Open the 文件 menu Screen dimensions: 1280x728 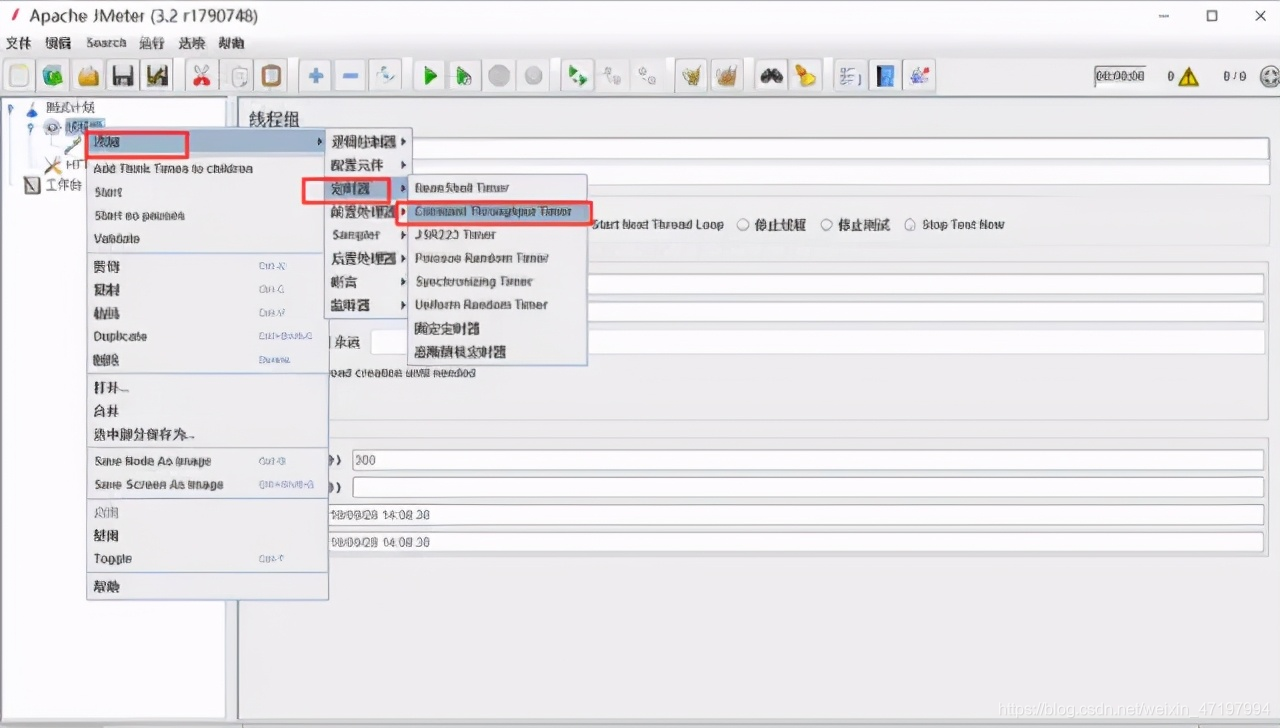(18, 43)
